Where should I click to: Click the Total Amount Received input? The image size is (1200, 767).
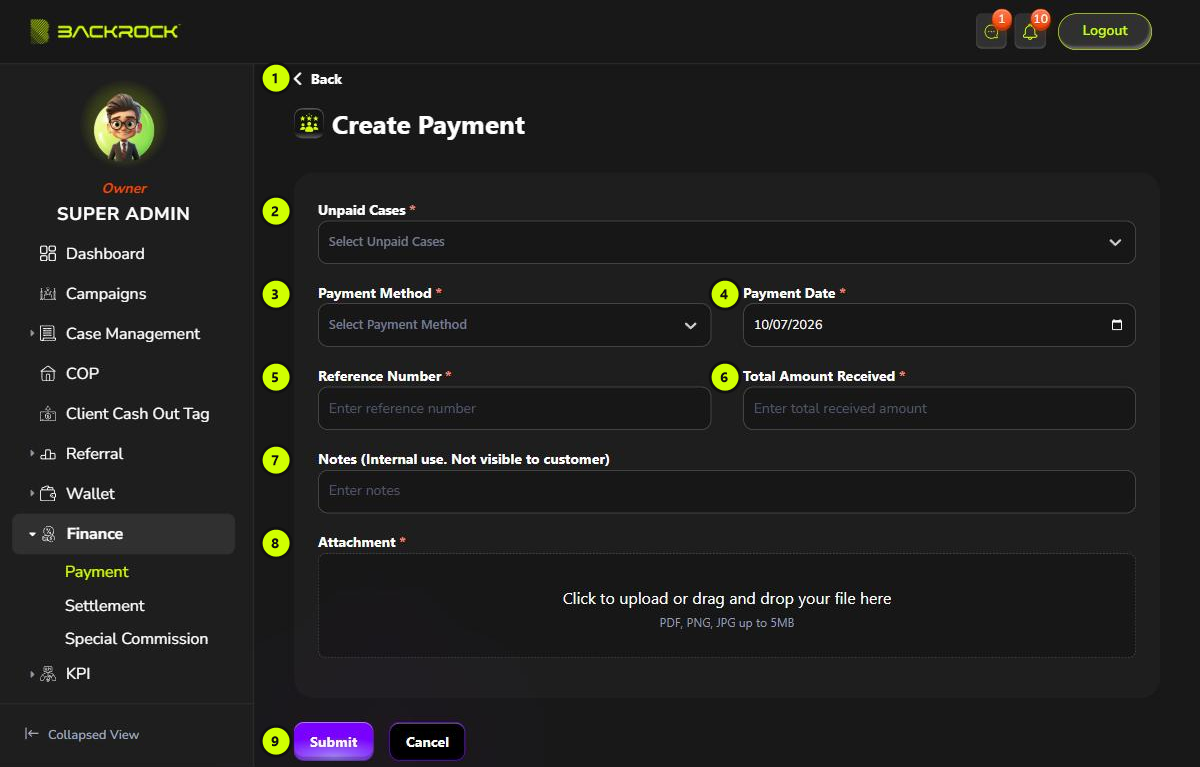coord(939,408)
